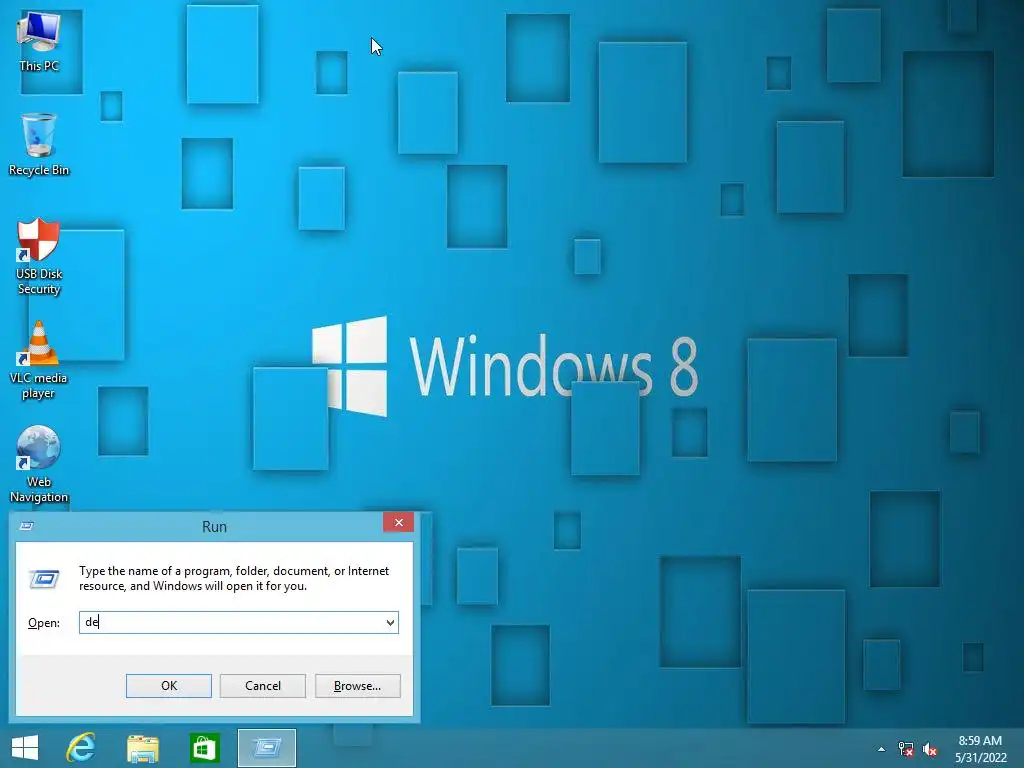Close the Run dialog
Image resolution: width=1024 pixels, height=768 pixels.
coord(398,522)
